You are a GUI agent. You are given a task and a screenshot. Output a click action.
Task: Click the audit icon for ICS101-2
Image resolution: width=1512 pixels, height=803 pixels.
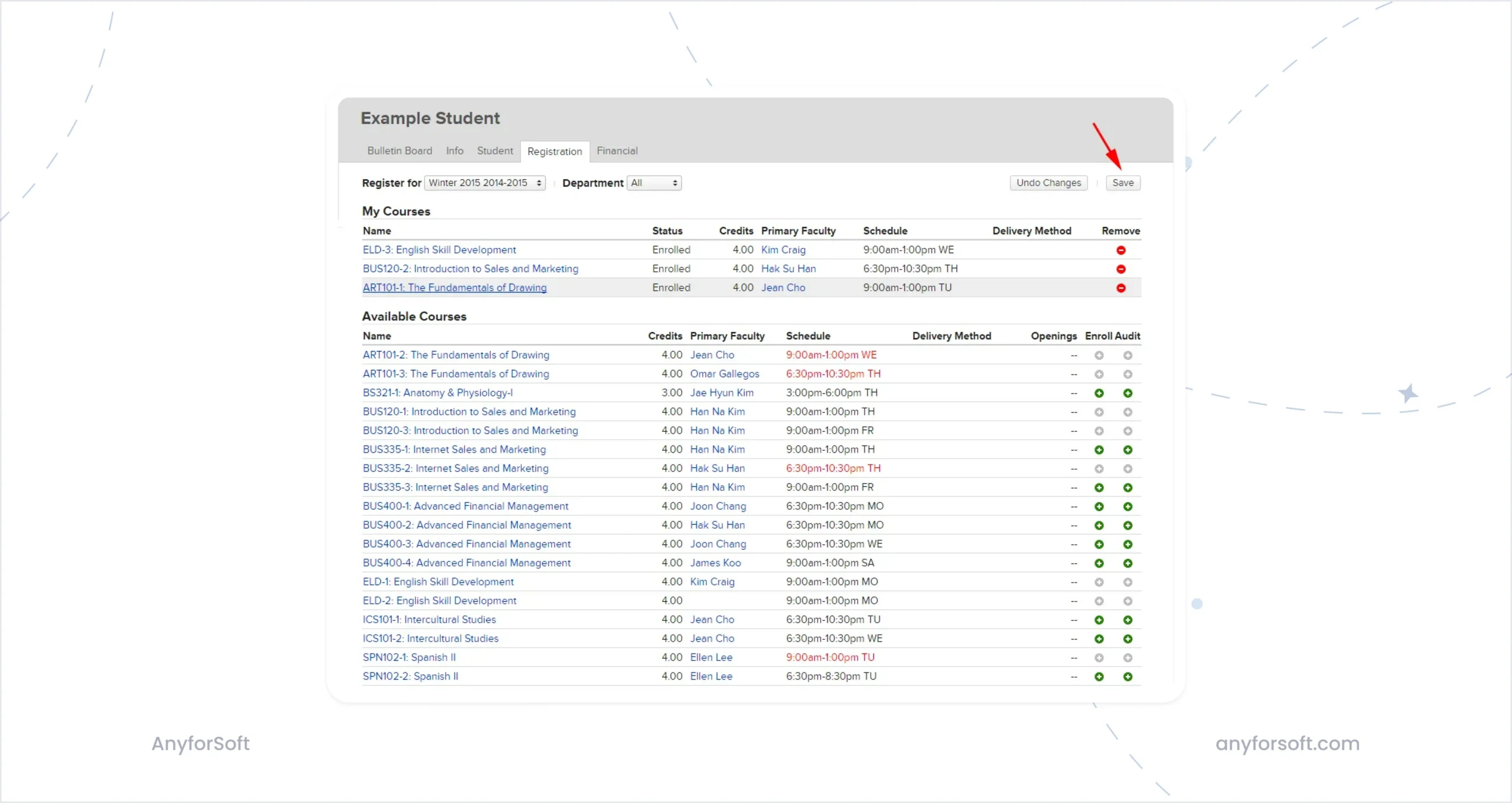tap(1128, 638)
